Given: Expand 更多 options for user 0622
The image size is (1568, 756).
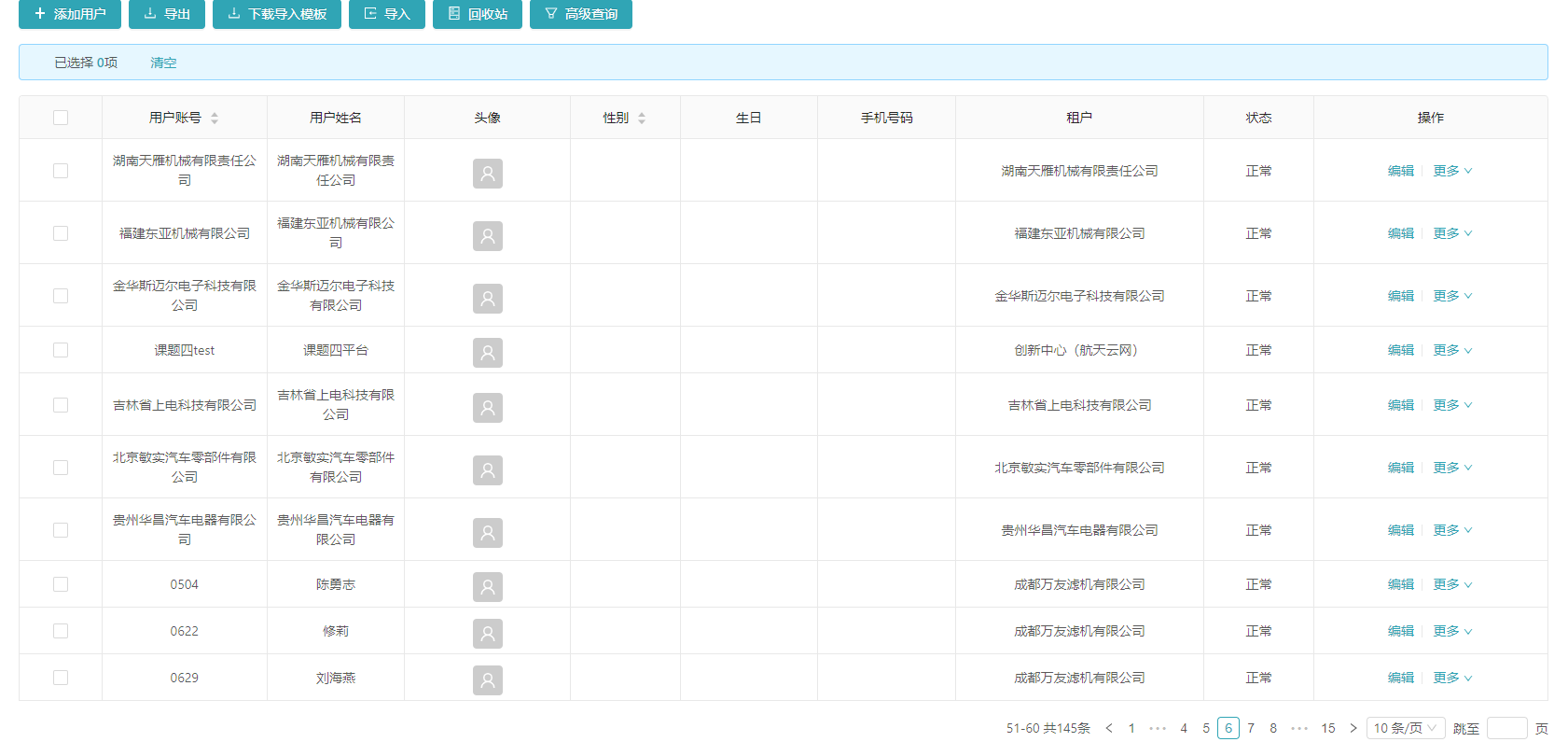Looking at the screenshot, I should 1452,631.
